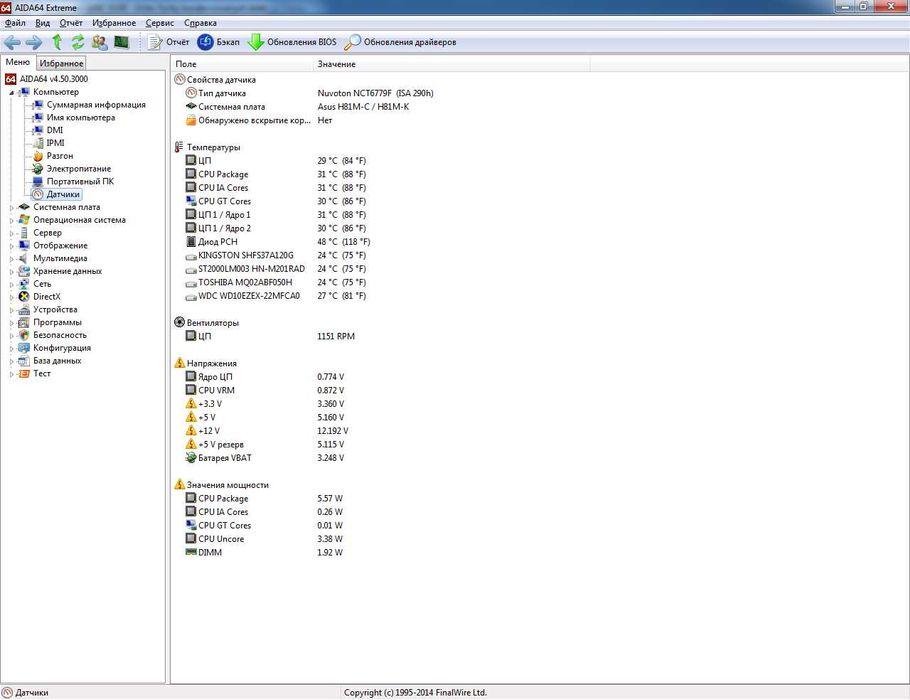Click the Тест tree icon

24,373
